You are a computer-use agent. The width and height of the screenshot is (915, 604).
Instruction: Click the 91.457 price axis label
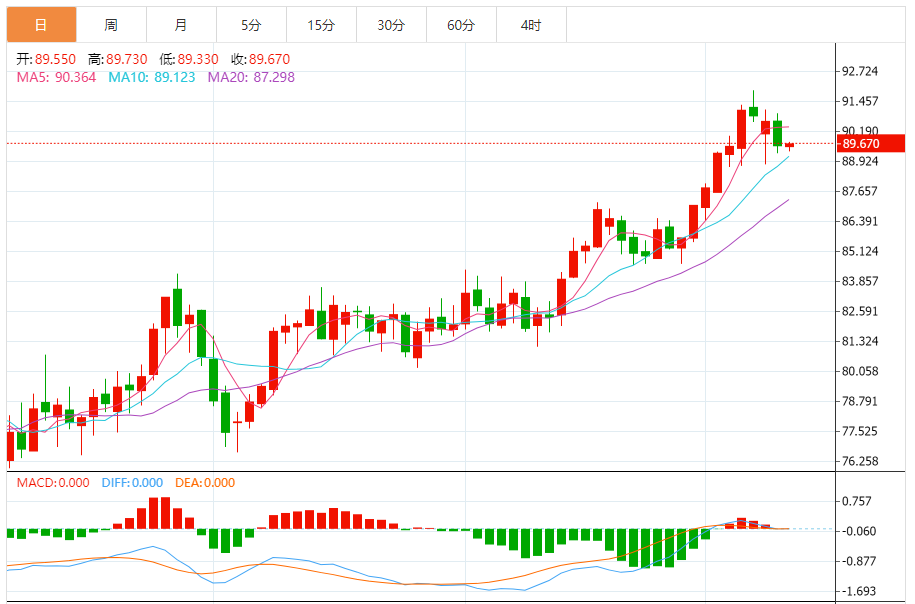coord(860,101)
